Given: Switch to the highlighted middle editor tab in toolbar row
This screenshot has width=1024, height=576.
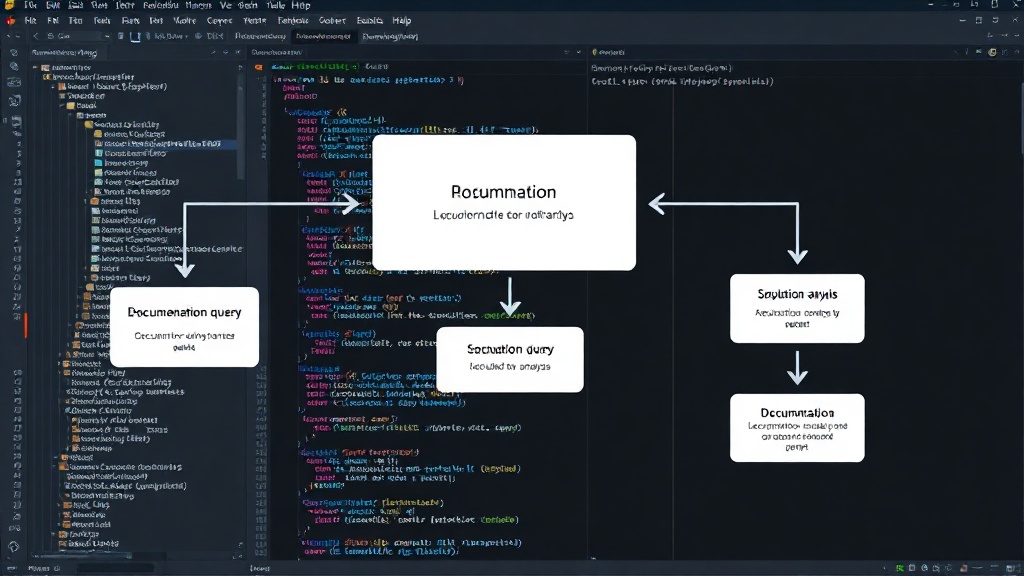Looking at the screenshot, I should coord(323,37).
